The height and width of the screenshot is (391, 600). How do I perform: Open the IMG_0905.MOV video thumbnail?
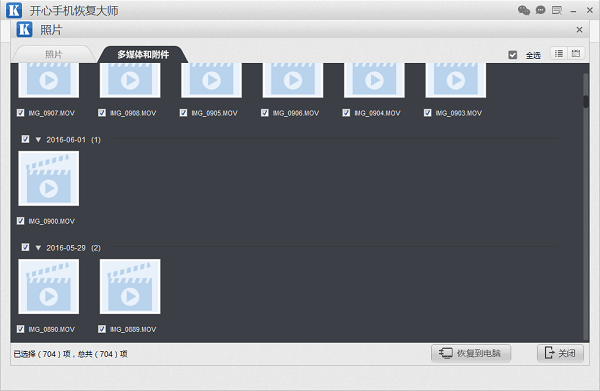[212, 80]
